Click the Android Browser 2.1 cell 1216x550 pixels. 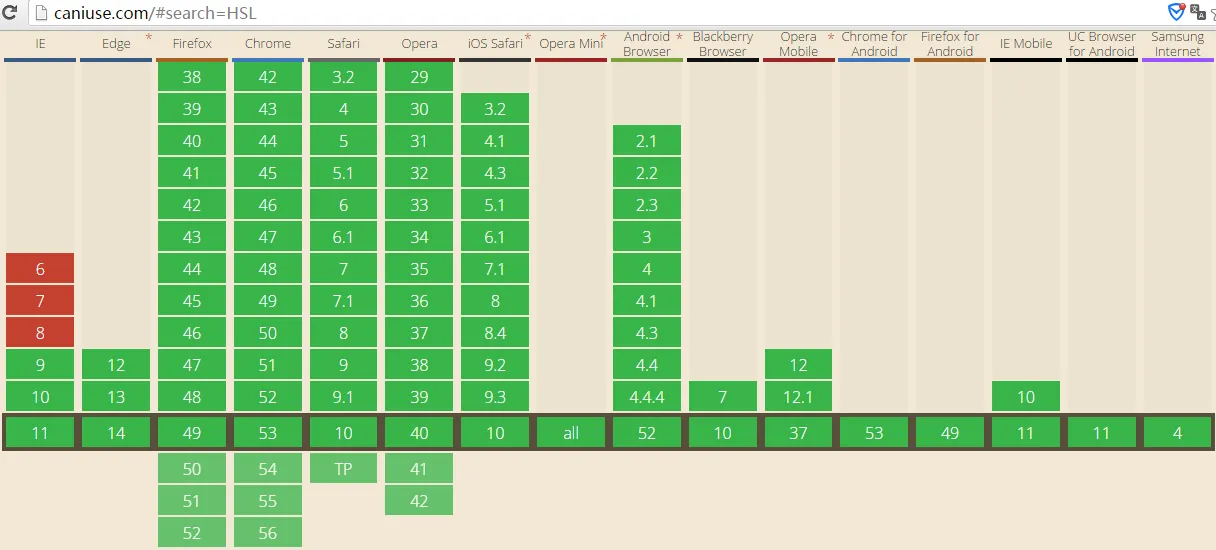(x=647, y=140)
